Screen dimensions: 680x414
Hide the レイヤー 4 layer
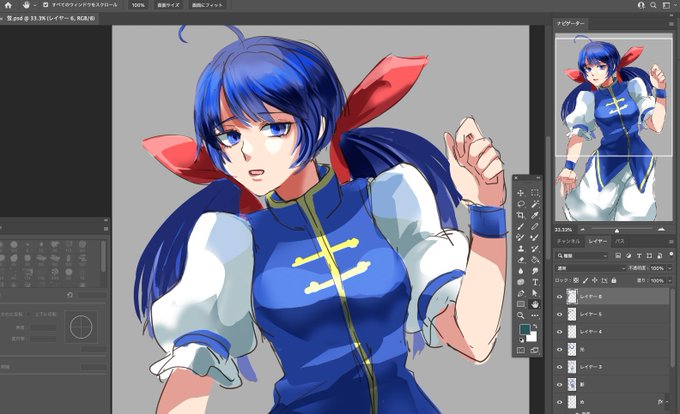(x=559, y=332)
